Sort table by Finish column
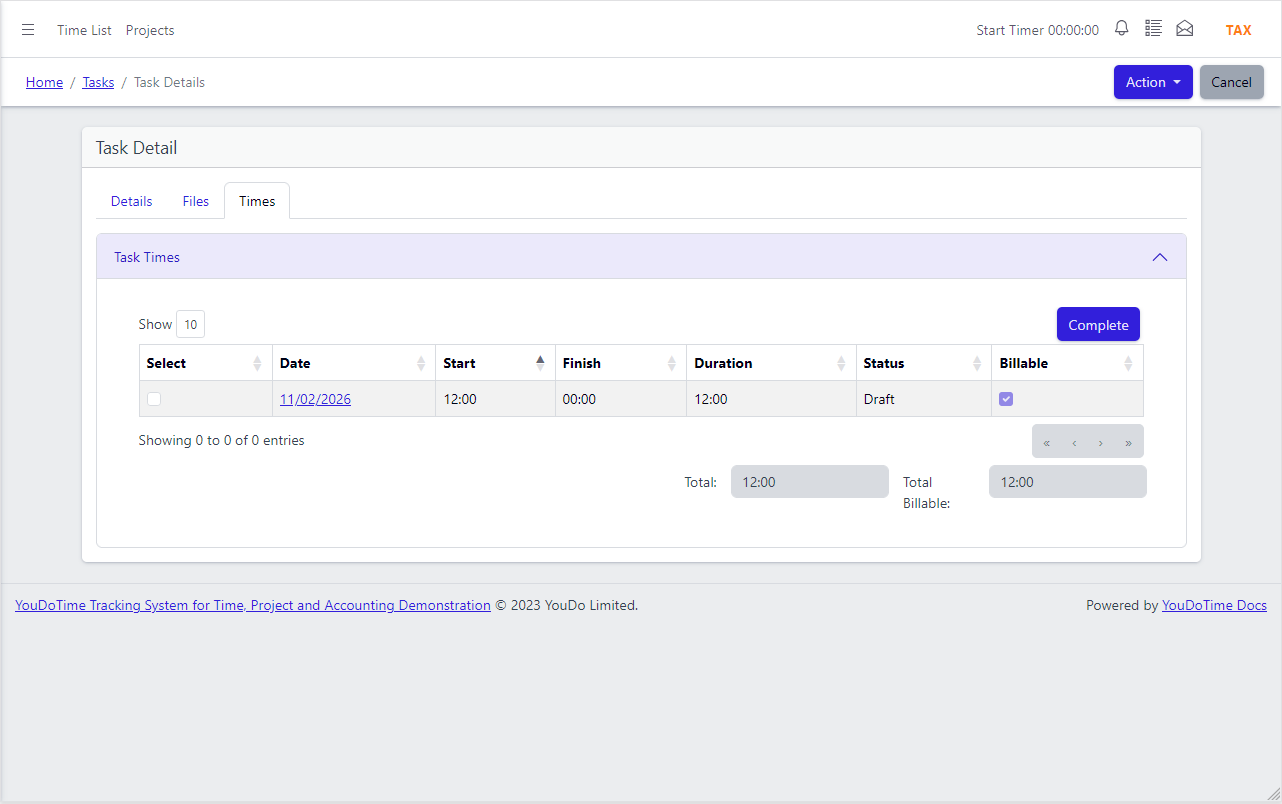The width and height of the screenshot is (1282, 804). pyautogui.click(x=620, y=363)
